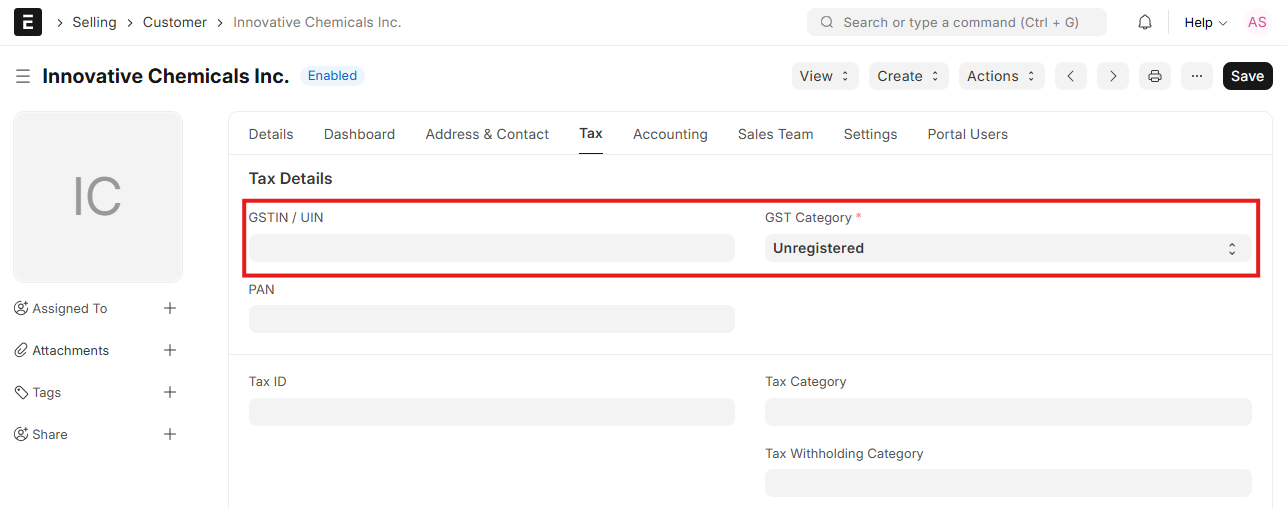Switch to Address & Contact tab
Image resolution: width=1287 pixels, height=509 pixels.
click(487, 134)
